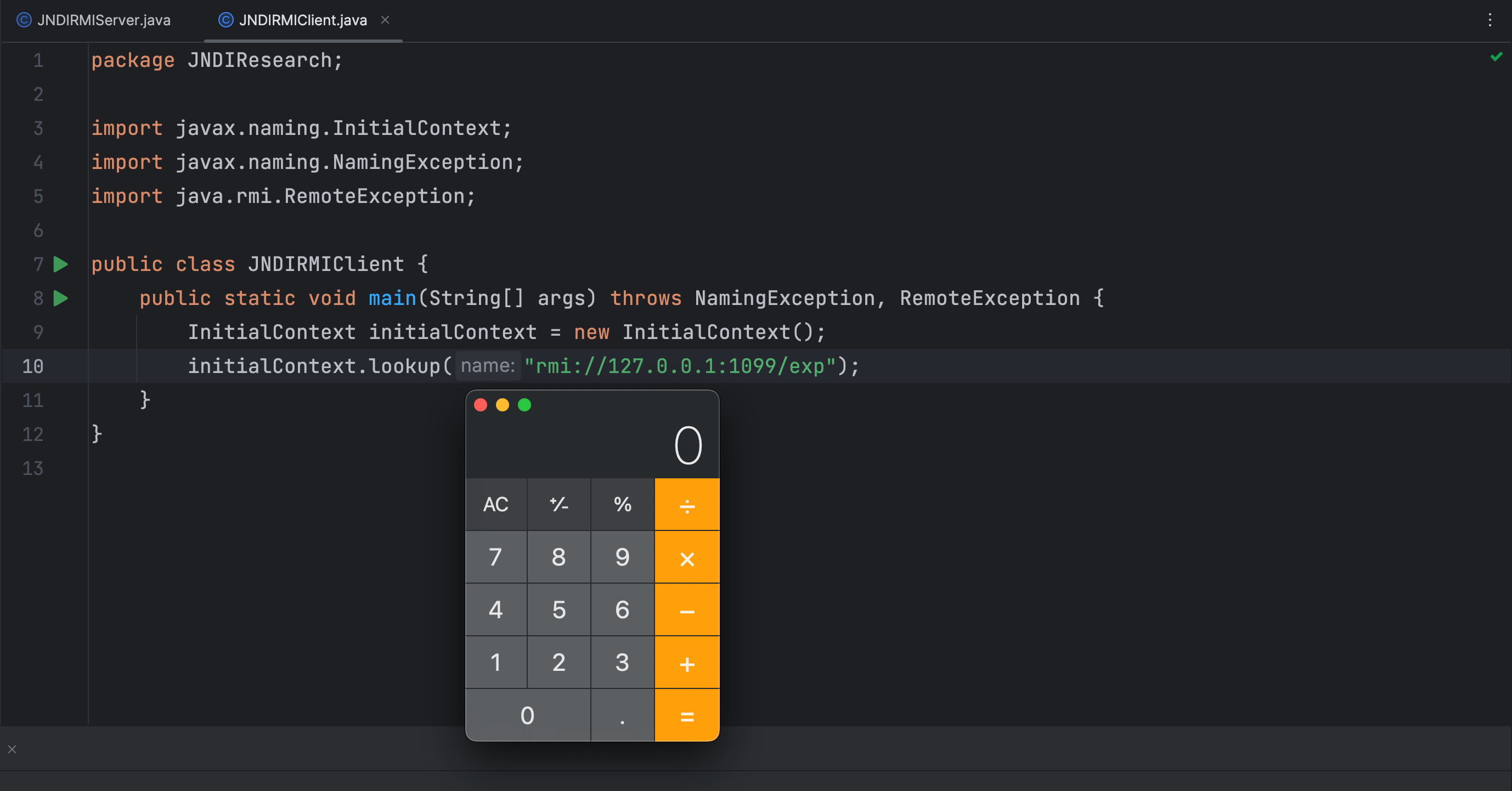Click the 'throws' keyword on line 8
Screen dimensions: 1512x791
click(646, 298)
